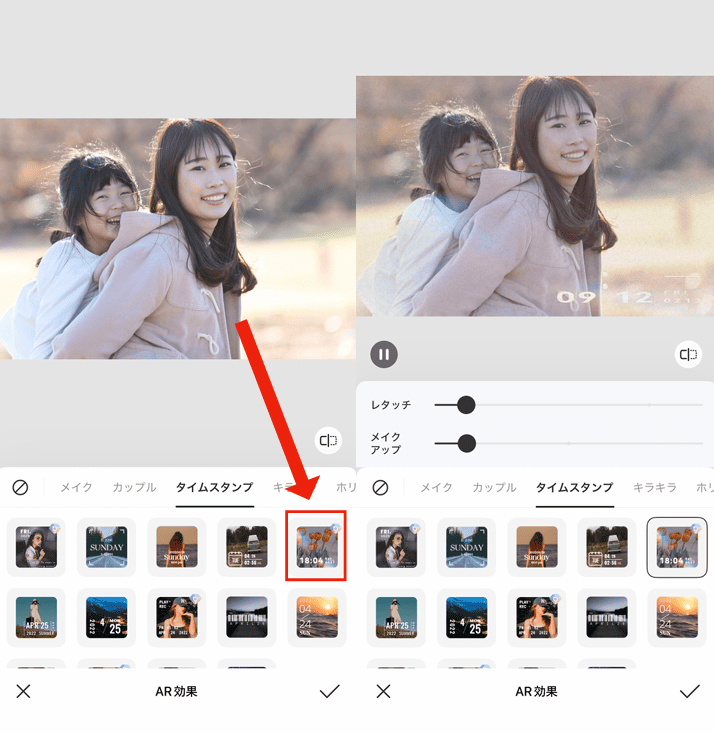Viewport: 714px width, 734px height.
Task: Open カップル tab in left screen
Action: click(134, 487)
